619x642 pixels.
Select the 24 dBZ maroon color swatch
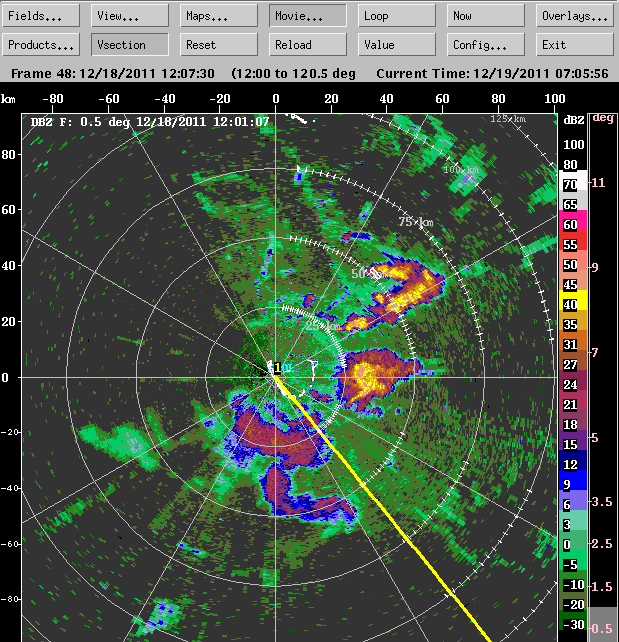[x=573, y=380]
